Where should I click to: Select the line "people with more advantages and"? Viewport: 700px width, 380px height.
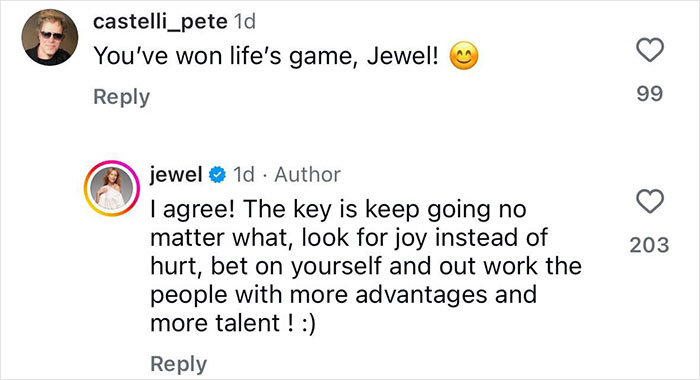(344, 295)
